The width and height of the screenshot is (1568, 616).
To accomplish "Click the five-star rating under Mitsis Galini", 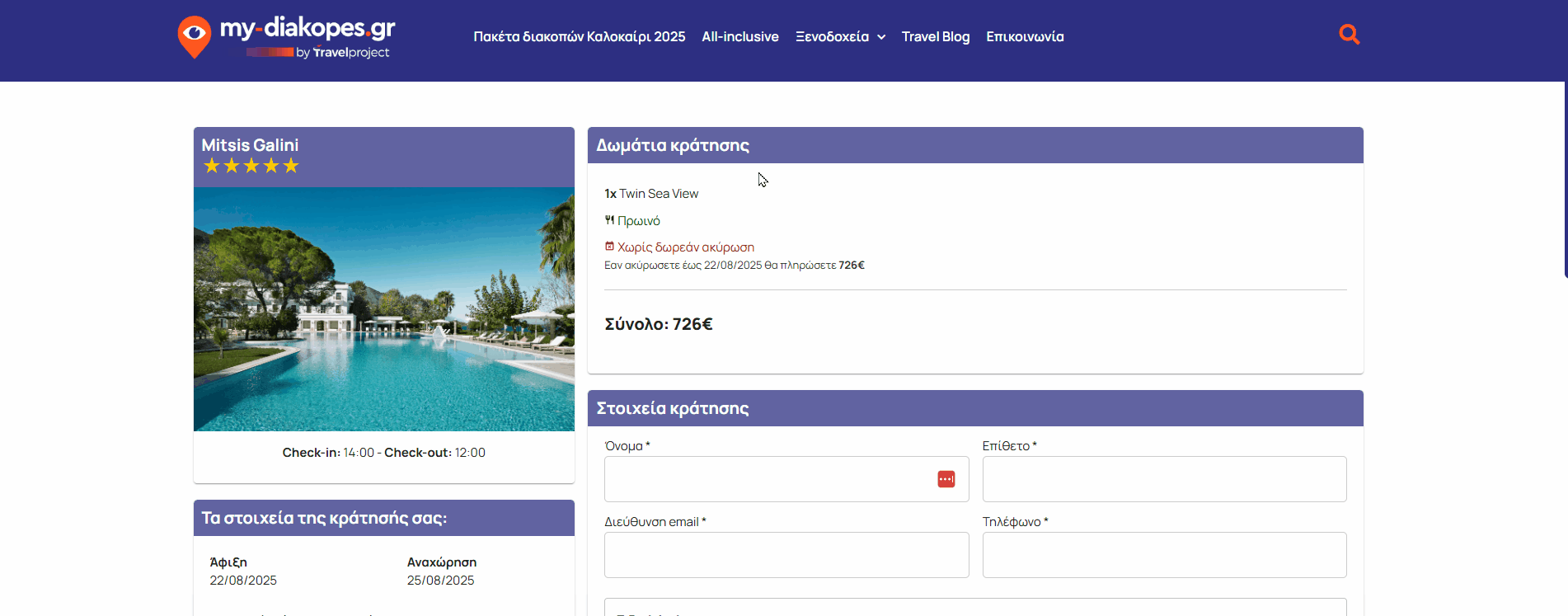I will coord(251,167).
